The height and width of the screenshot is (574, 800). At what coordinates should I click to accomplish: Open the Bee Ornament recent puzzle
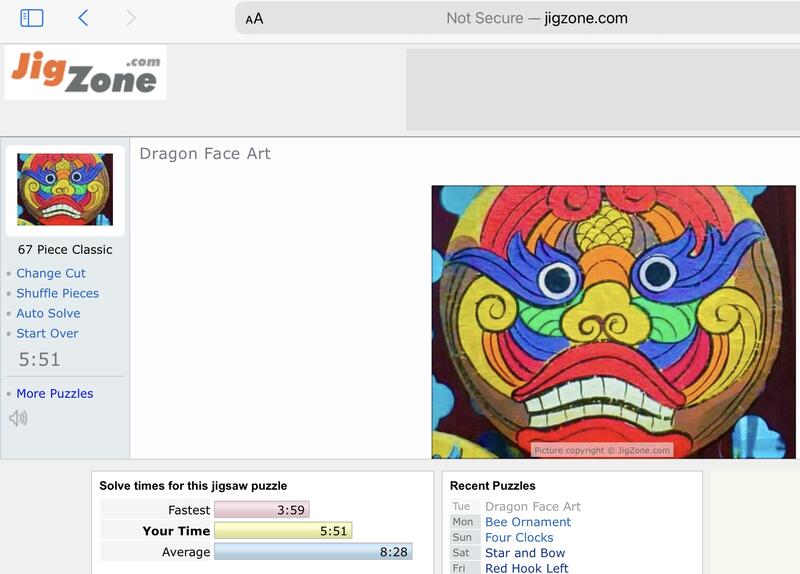pos(528,522)
